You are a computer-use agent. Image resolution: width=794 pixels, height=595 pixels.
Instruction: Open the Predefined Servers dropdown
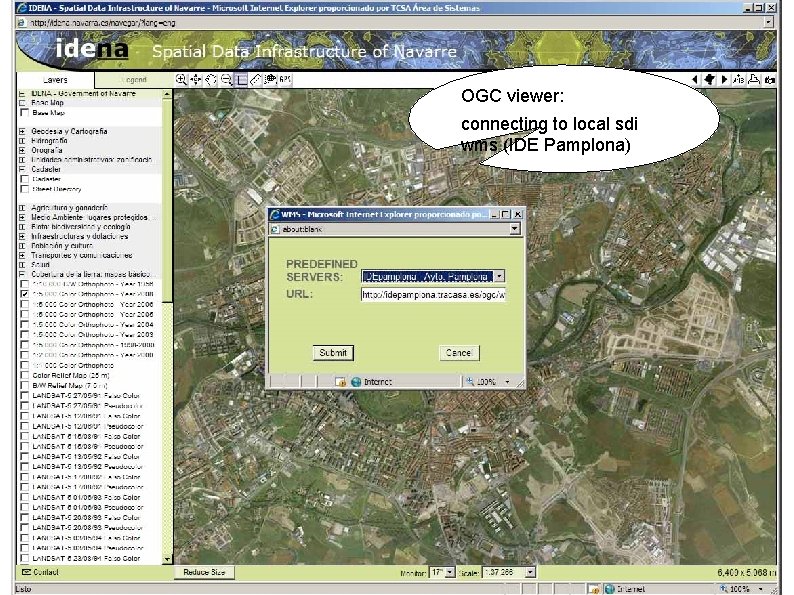[x=499, y=276]
